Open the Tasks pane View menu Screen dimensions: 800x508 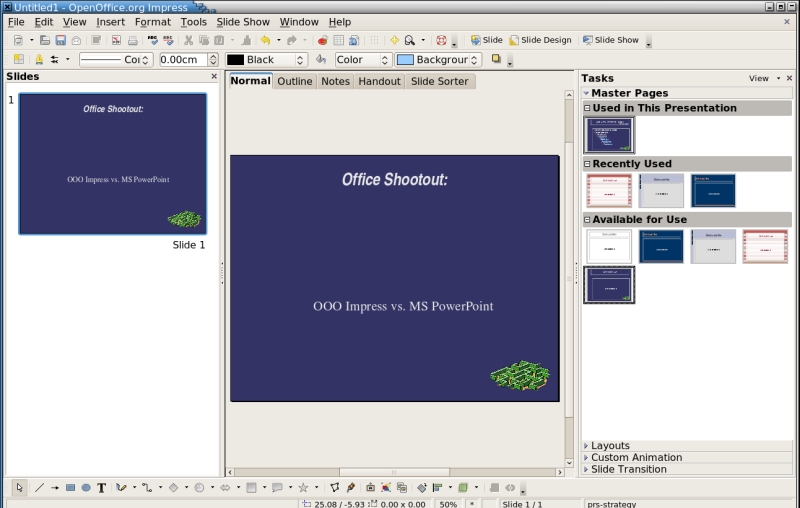(x=764, y=78)
